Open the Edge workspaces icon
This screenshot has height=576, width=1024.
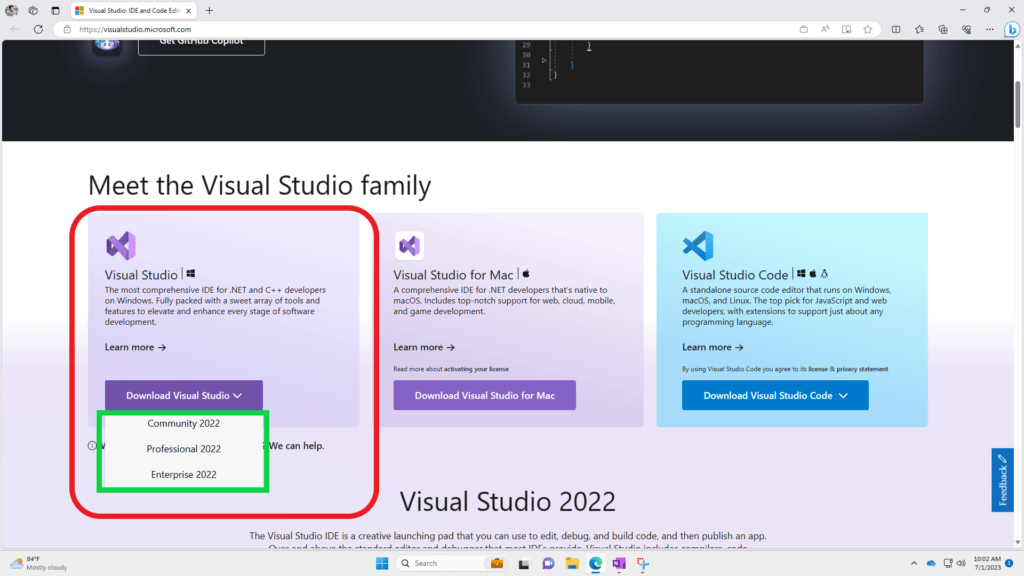click(33, 10)
